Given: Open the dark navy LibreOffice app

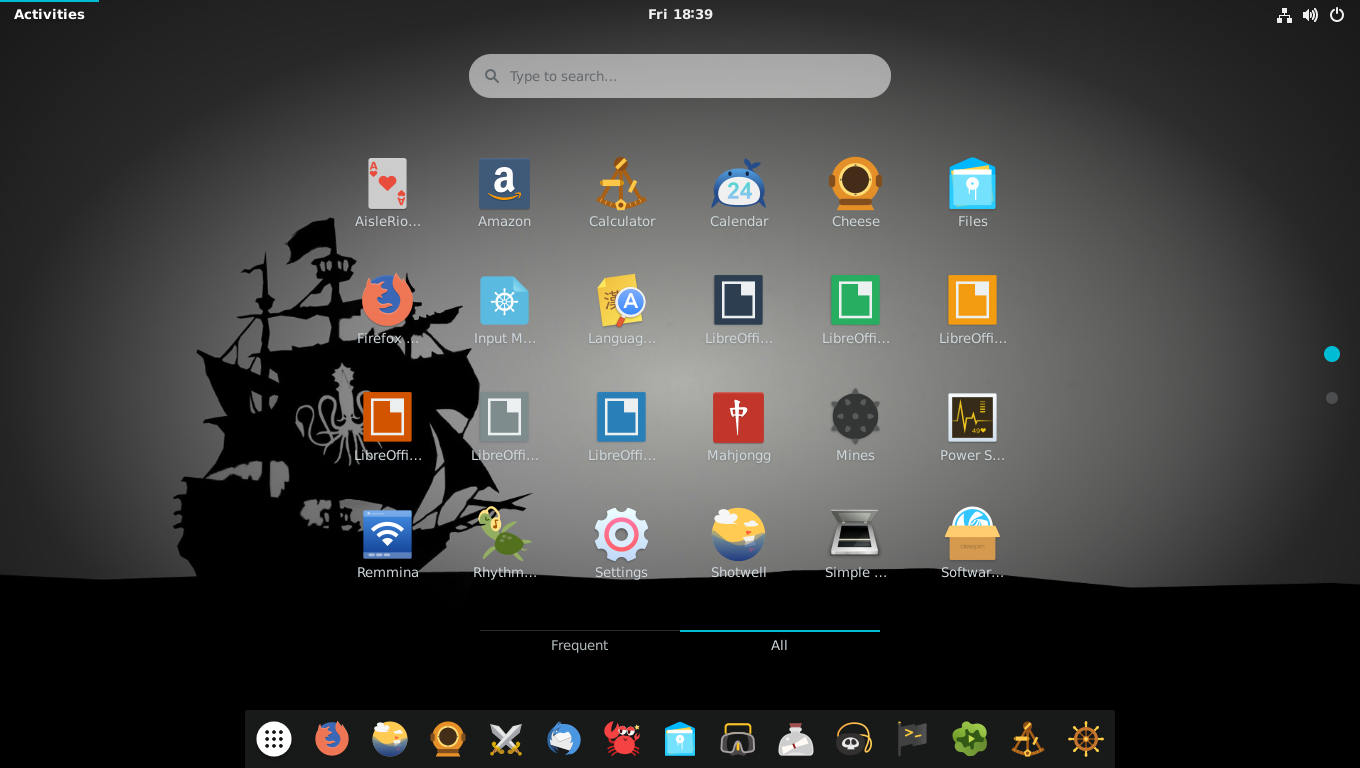Looking at the screenshot, I should pyautogui.click(x=739, y=310).
